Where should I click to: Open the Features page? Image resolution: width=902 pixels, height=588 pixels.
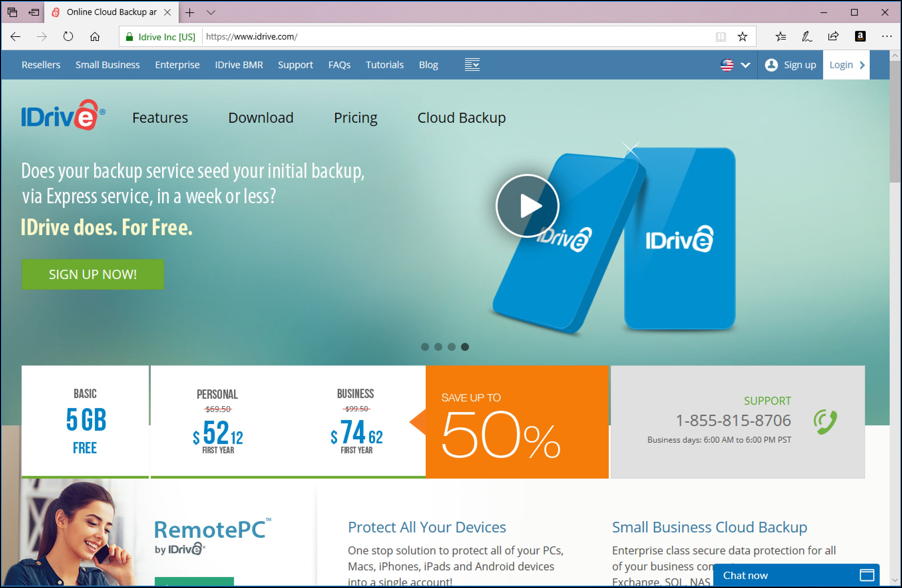160,118
